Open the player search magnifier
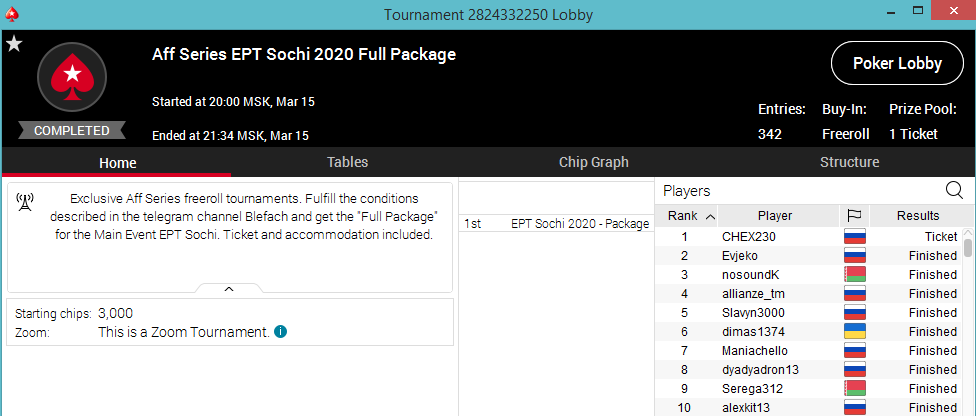Viewport: 976px width, 416px height. point(954,190)
